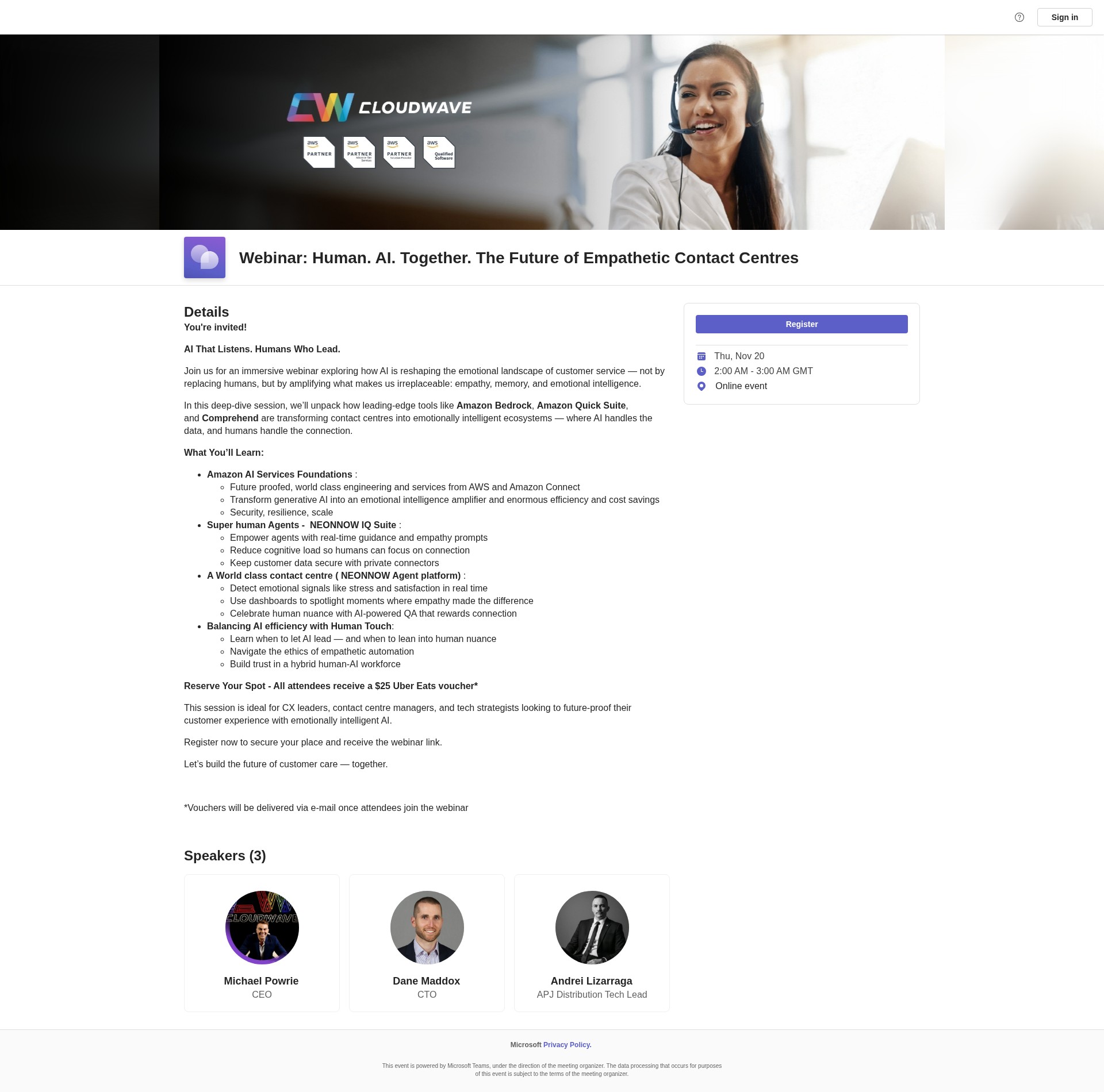Click the 'Reserve Your Spot' voucher line
The width and height of the screenshot is (1104, 1092).
click(x=331, y=686)
